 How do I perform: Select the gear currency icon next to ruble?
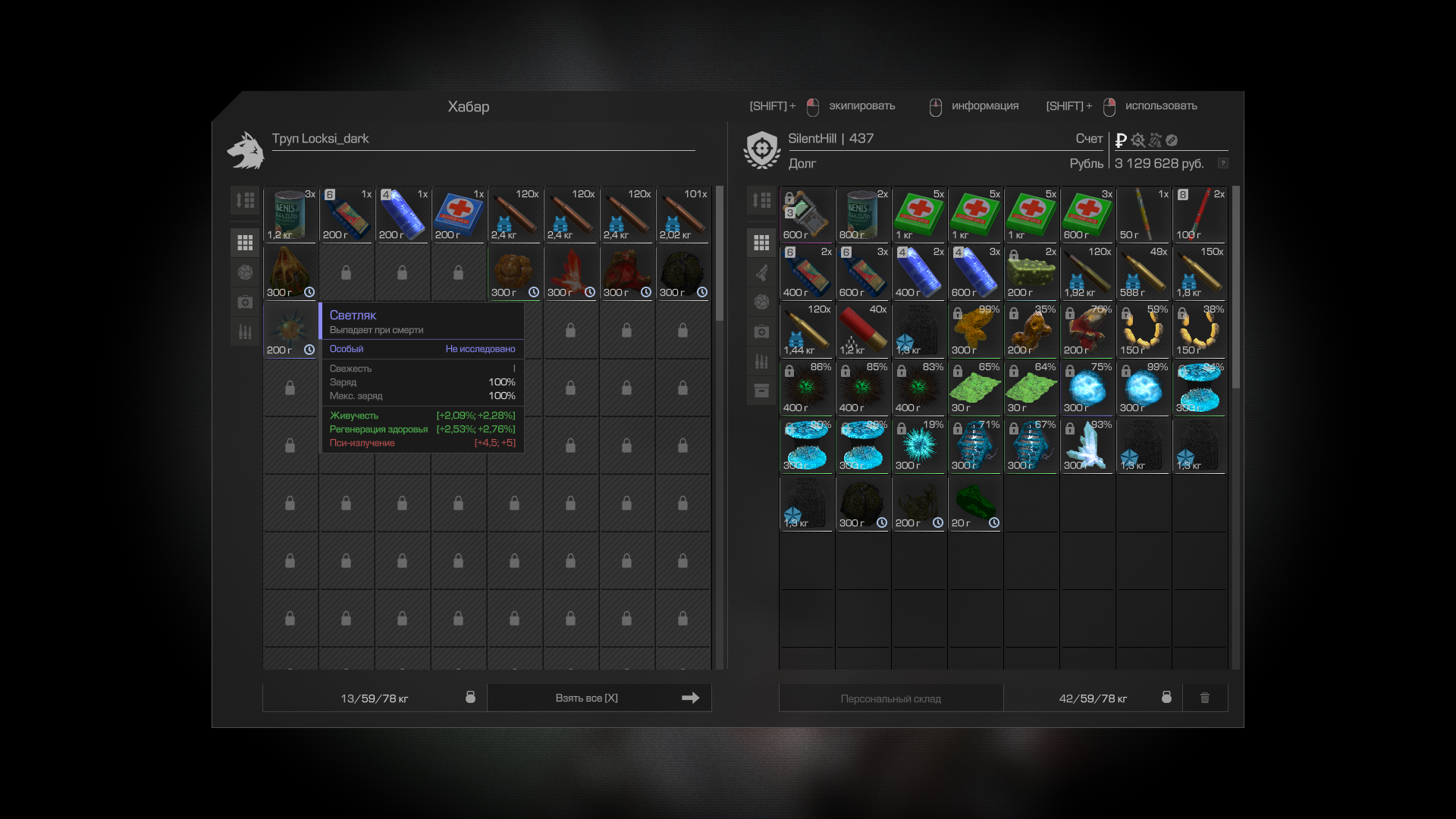1137,140
